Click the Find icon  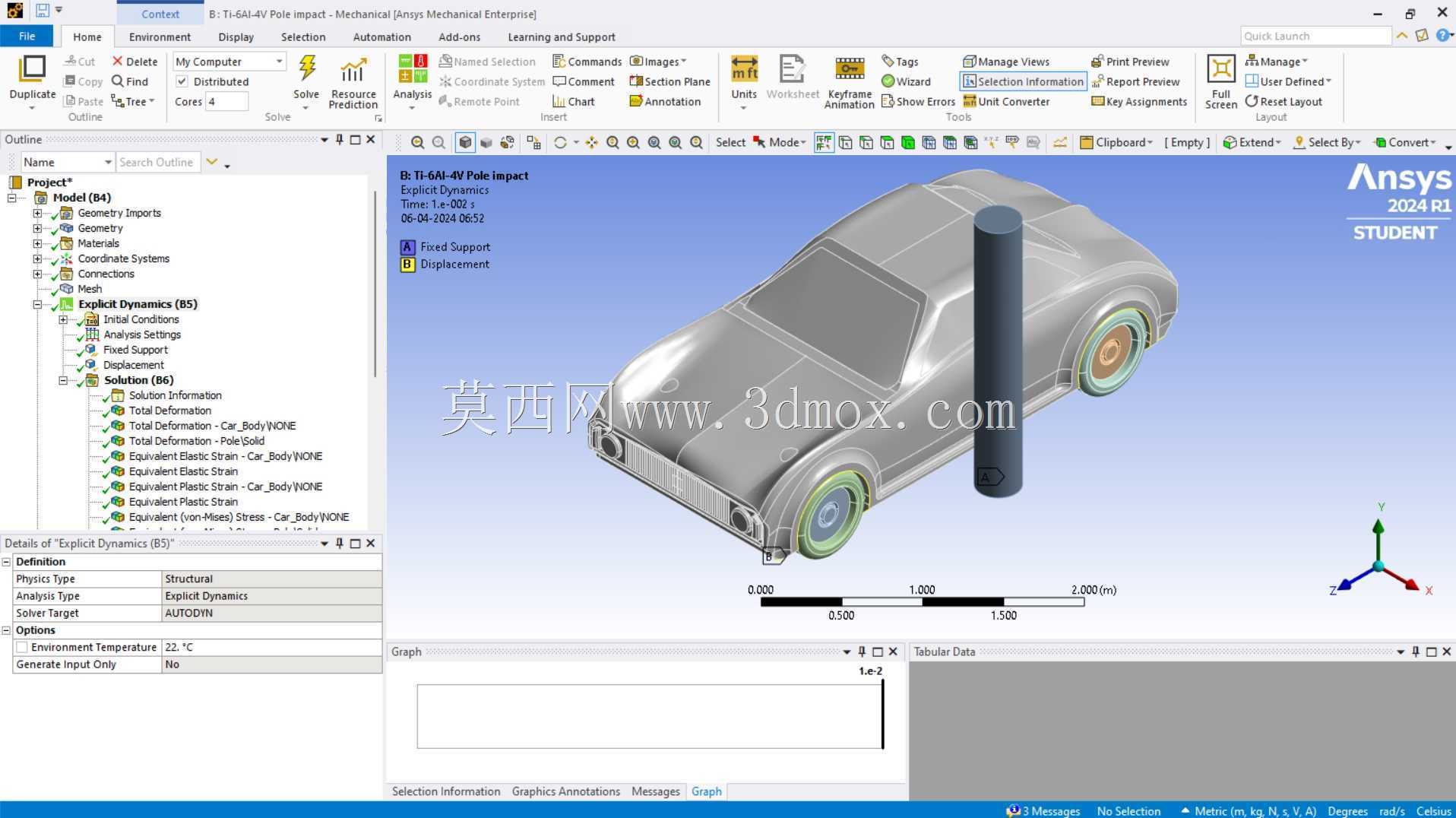pos(129,81)
